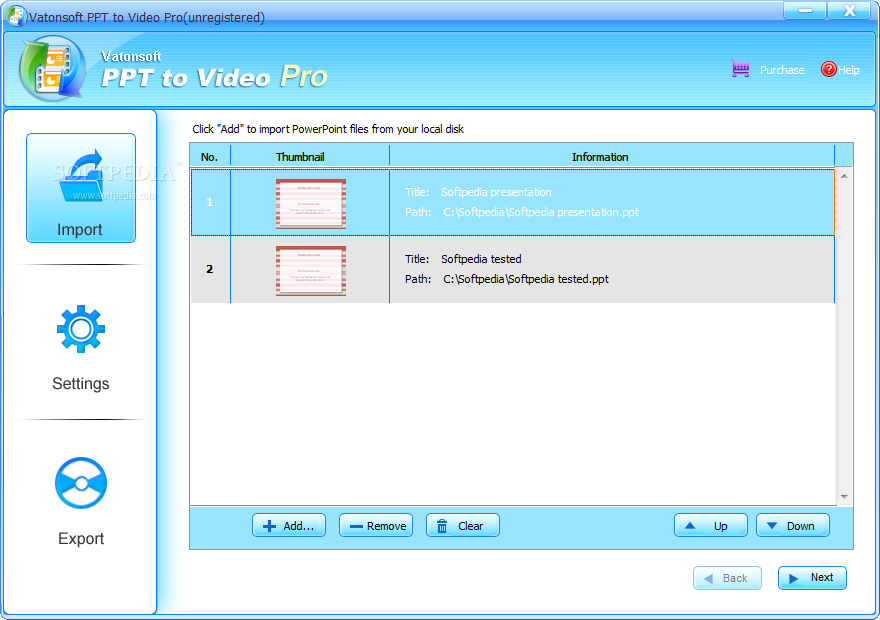
Task: Click path 'C:\Softpedia\Softpedia presentation.ppt'
Action: 541,212
